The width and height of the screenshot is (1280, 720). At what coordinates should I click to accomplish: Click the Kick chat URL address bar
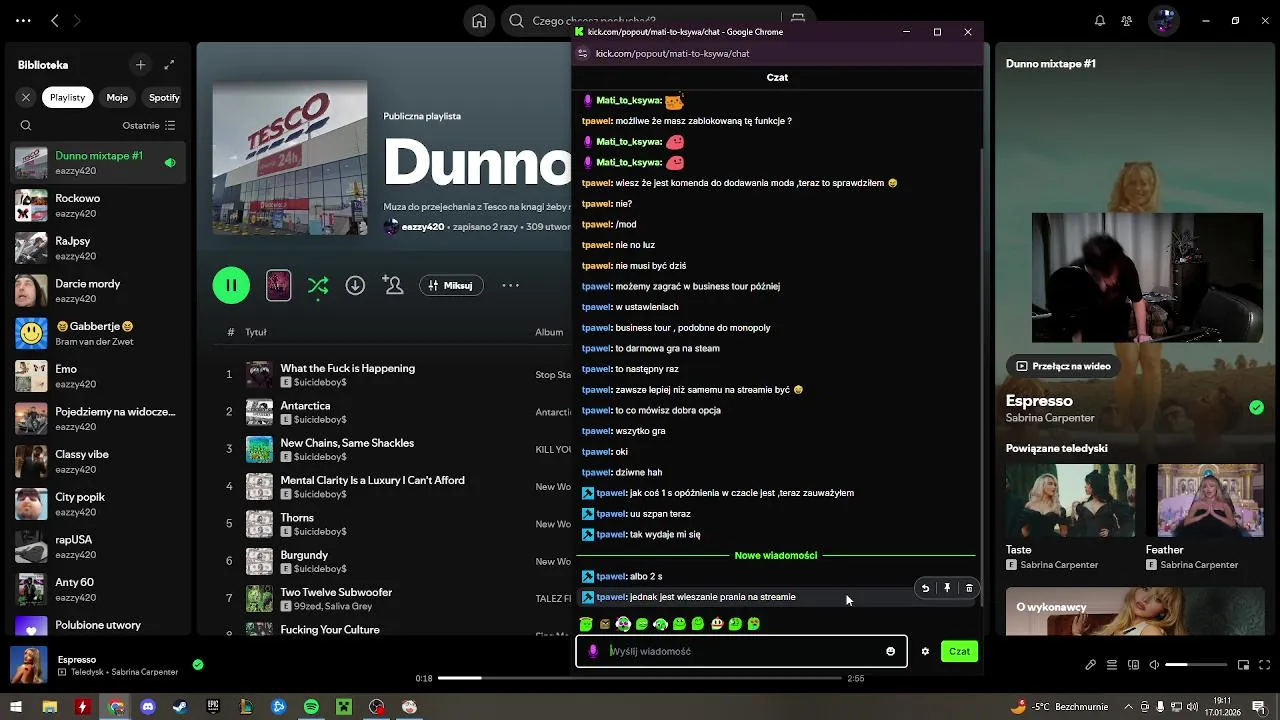(672, 54)
